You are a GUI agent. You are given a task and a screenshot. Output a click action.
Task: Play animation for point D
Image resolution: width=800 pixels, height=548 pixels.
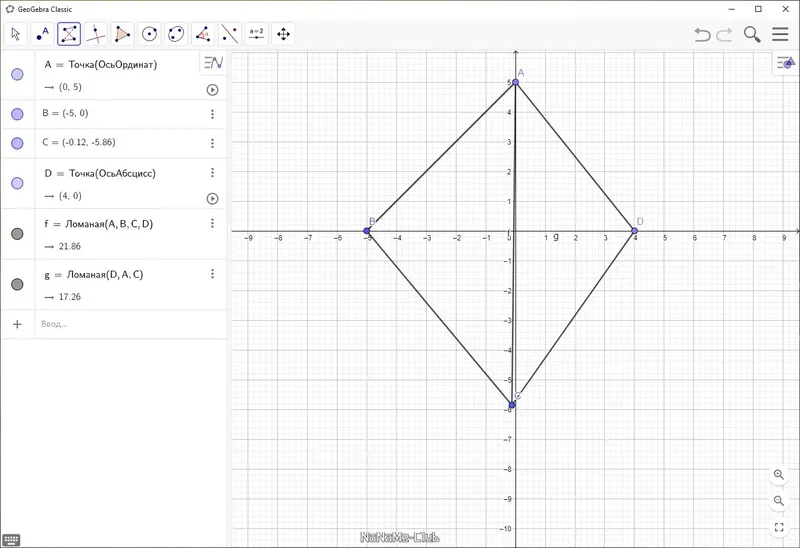pos(212,198)
